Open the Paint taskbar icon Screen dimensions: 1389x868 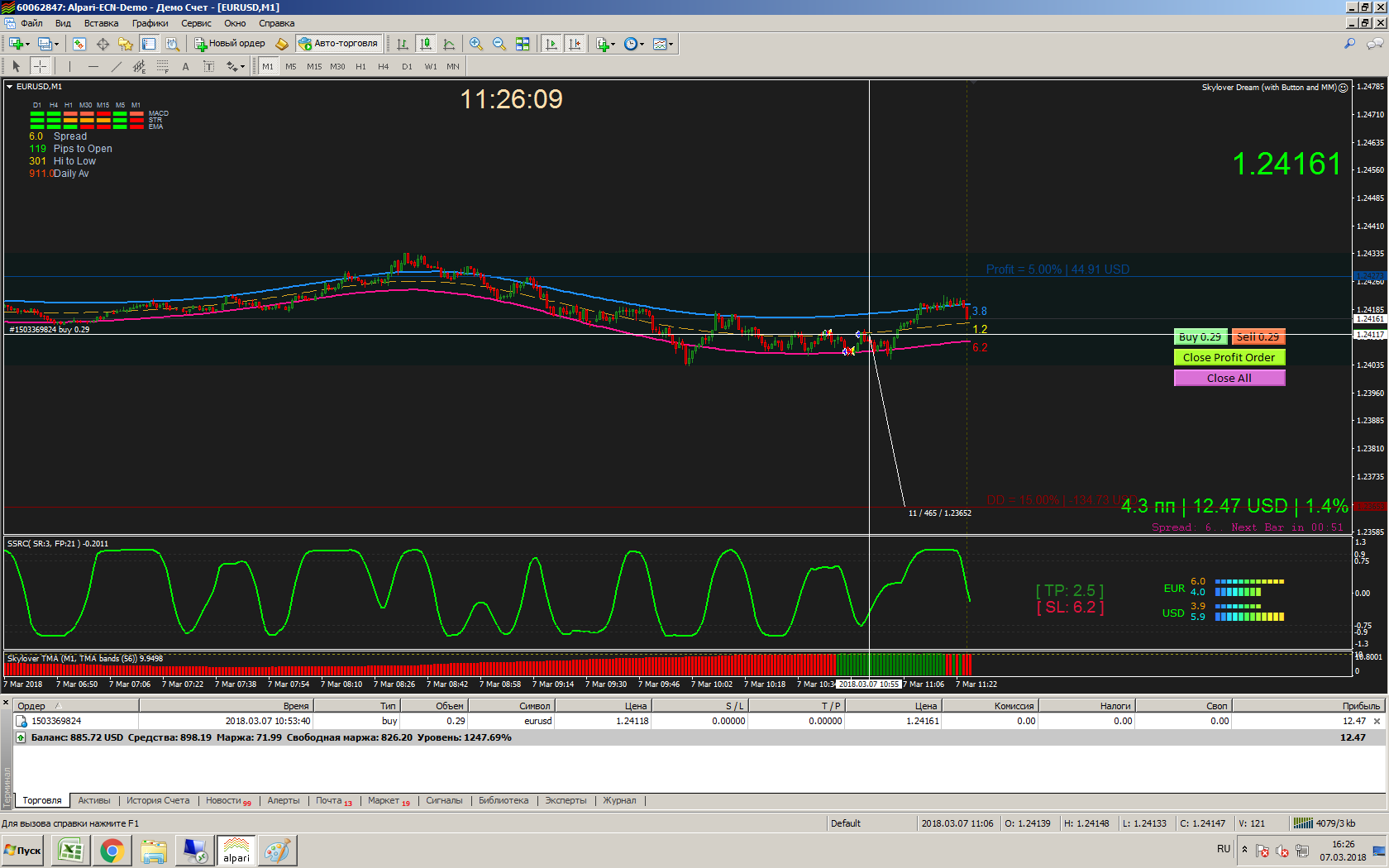(x=277, y=851)
